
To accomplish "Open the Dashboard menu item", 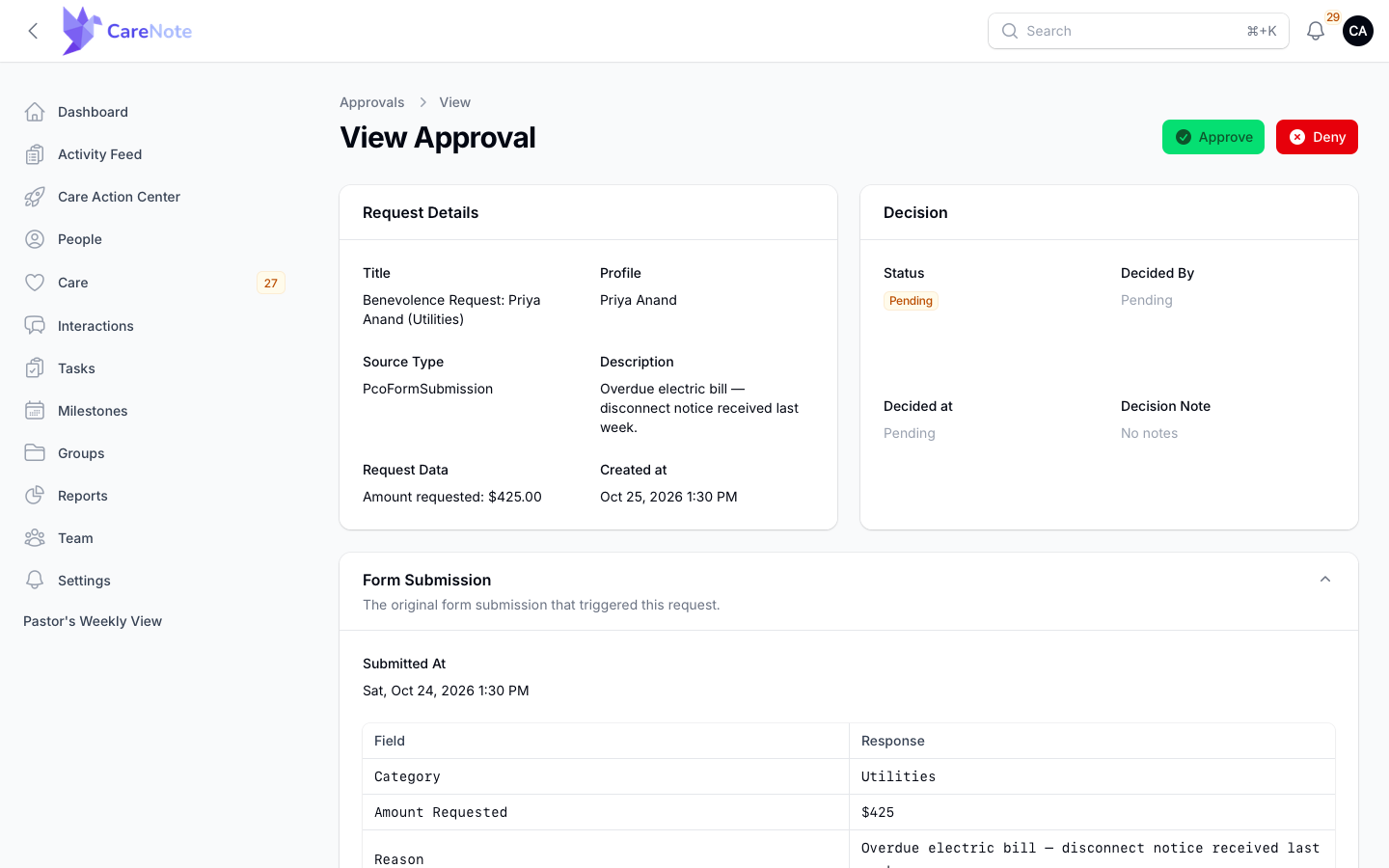I will click(154, 112).
